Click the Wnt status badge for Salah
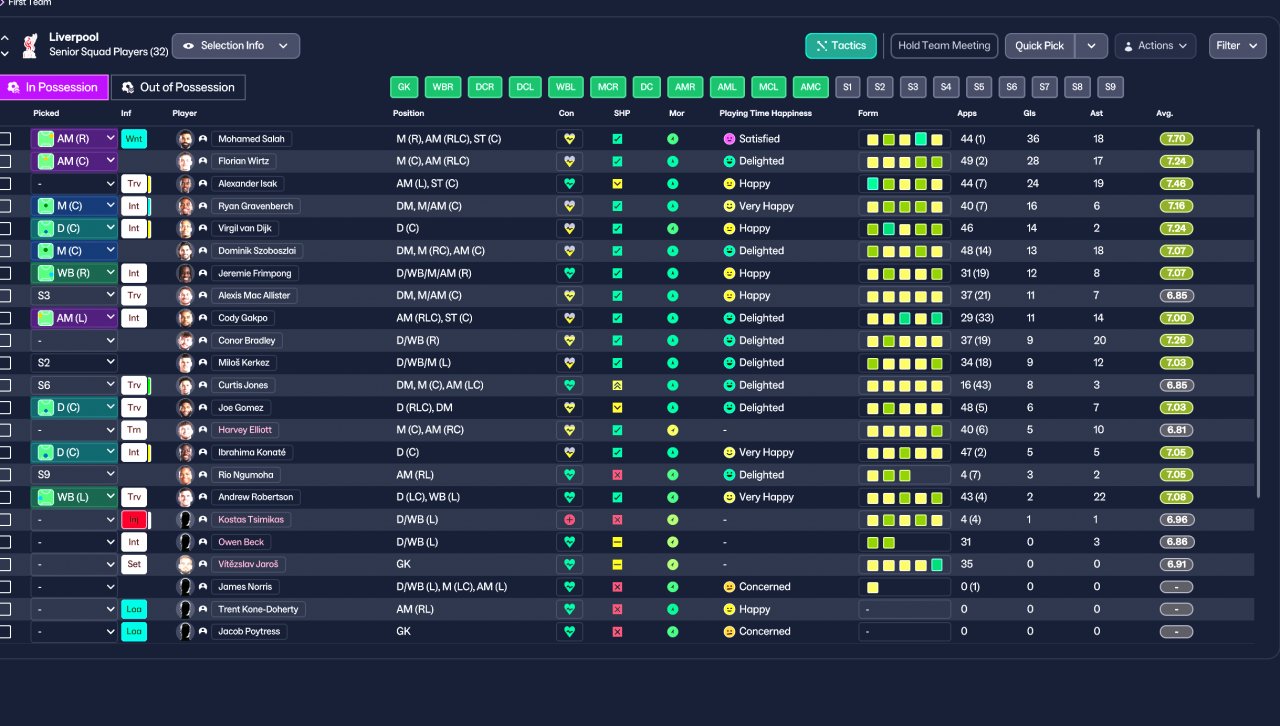This screenshot has height=726, width=1280. pyautogui.click(x=134, y=139)
